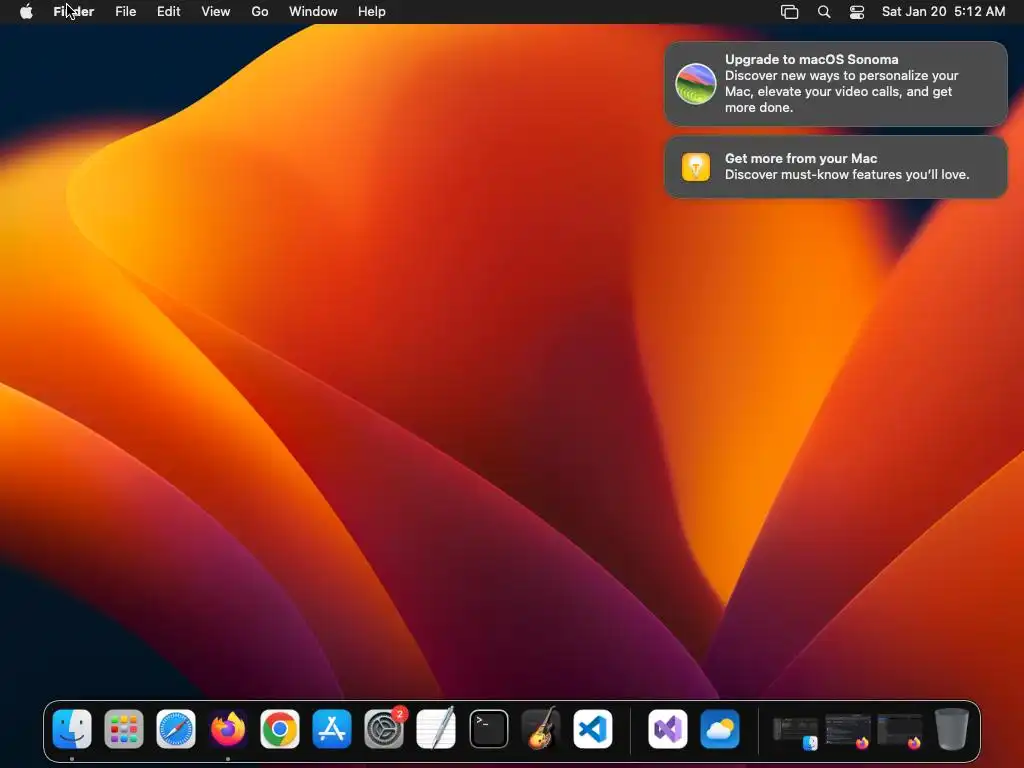Open the App Store icon
The height and width of the screenshot is (768, 1024).
coord(332,729)
